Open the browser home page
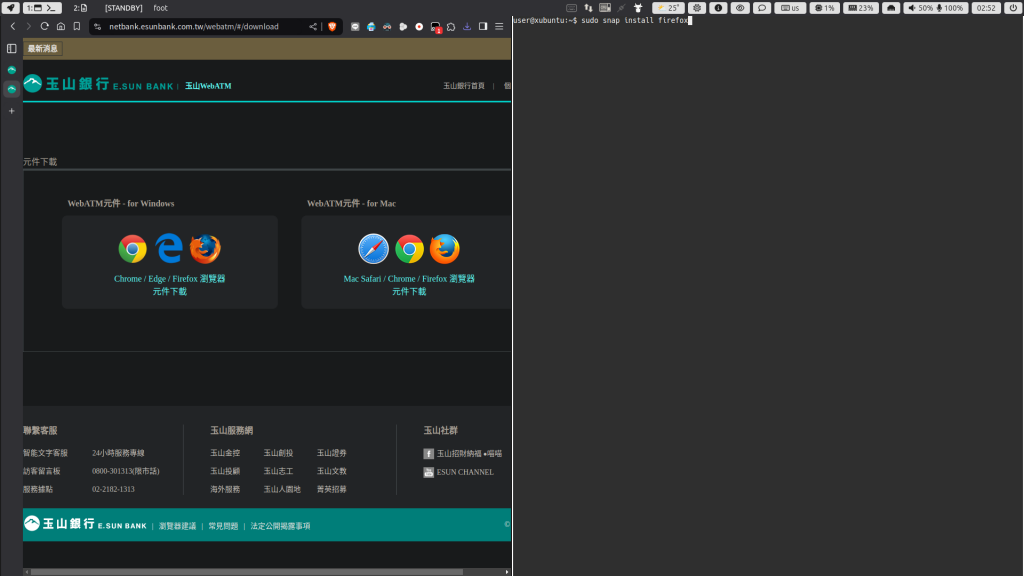Screen dimensions: 1024x576 tap(61, 27)
